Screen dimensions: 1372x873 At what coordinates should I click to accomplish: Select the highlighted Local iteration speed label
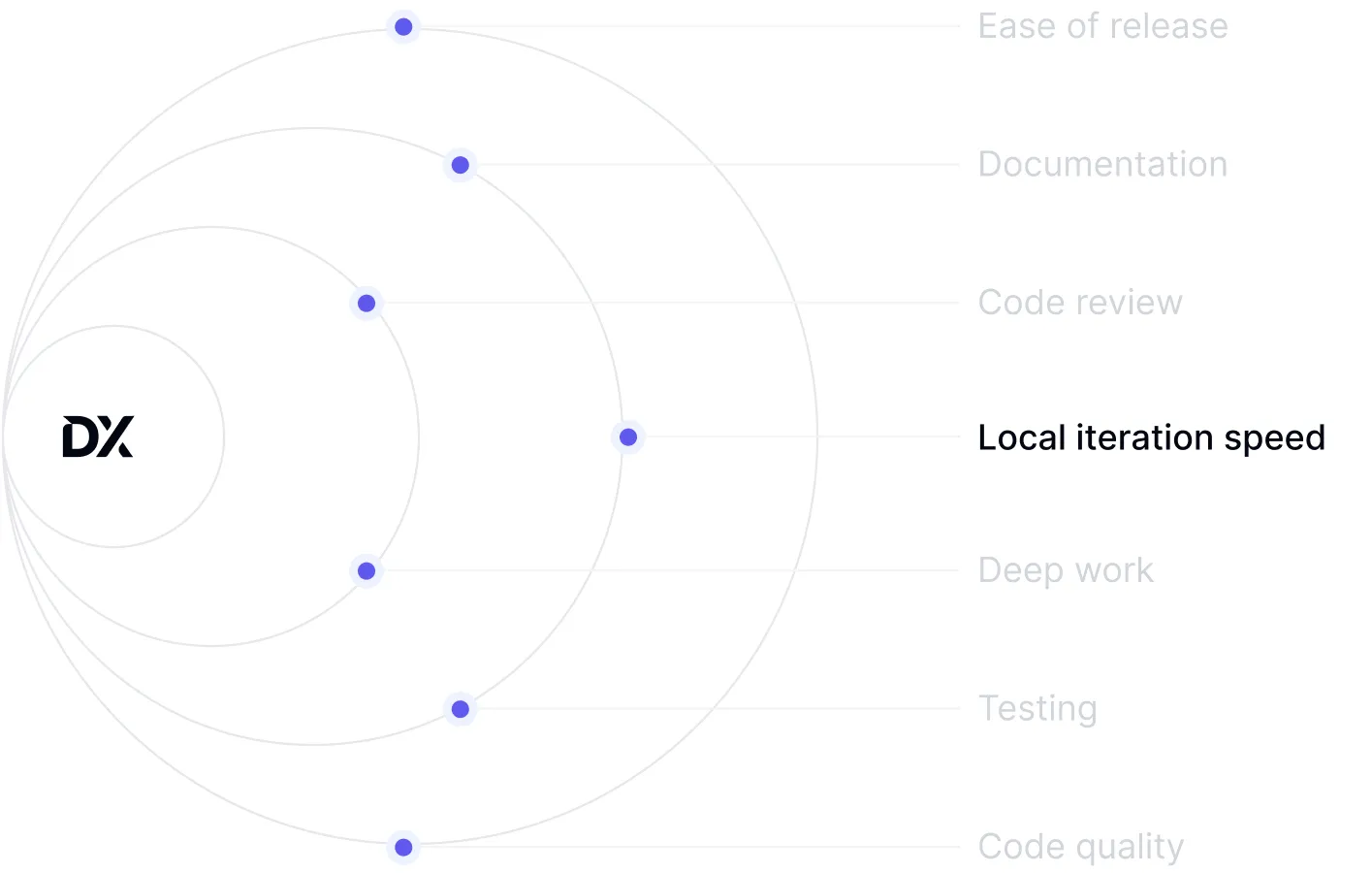click(1151, 437)
